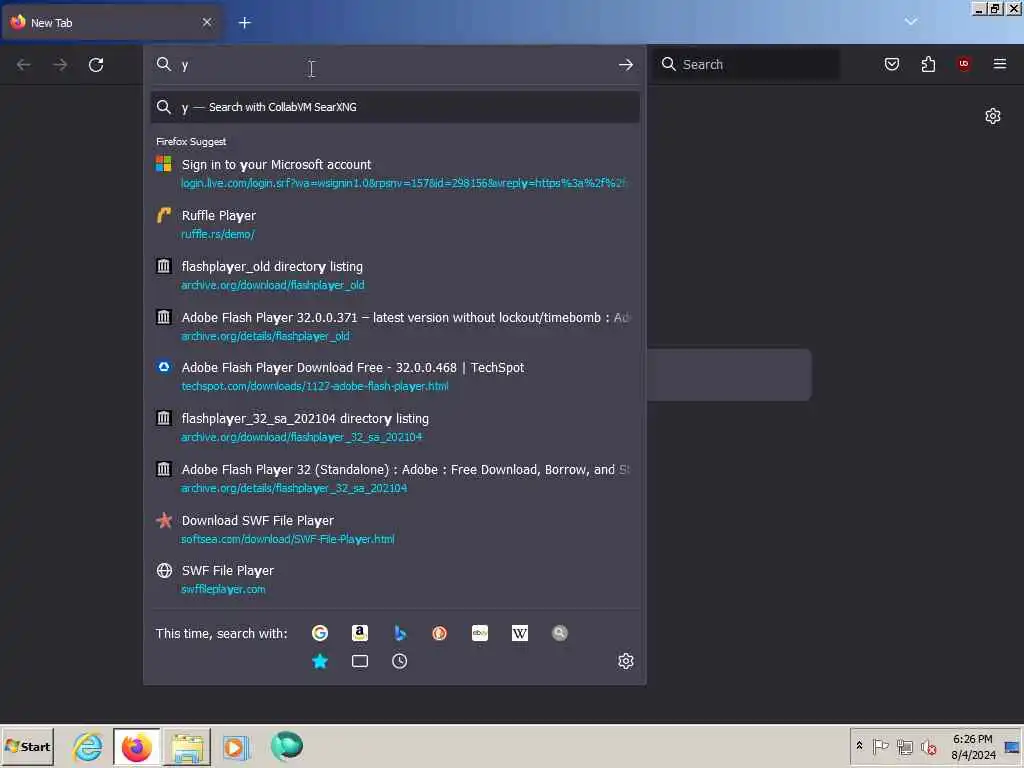The width and height of the screenshot is (1024, 768).
Task: Open 'flashplayer_old directory listing' suggestion
Action: [394, 275]
